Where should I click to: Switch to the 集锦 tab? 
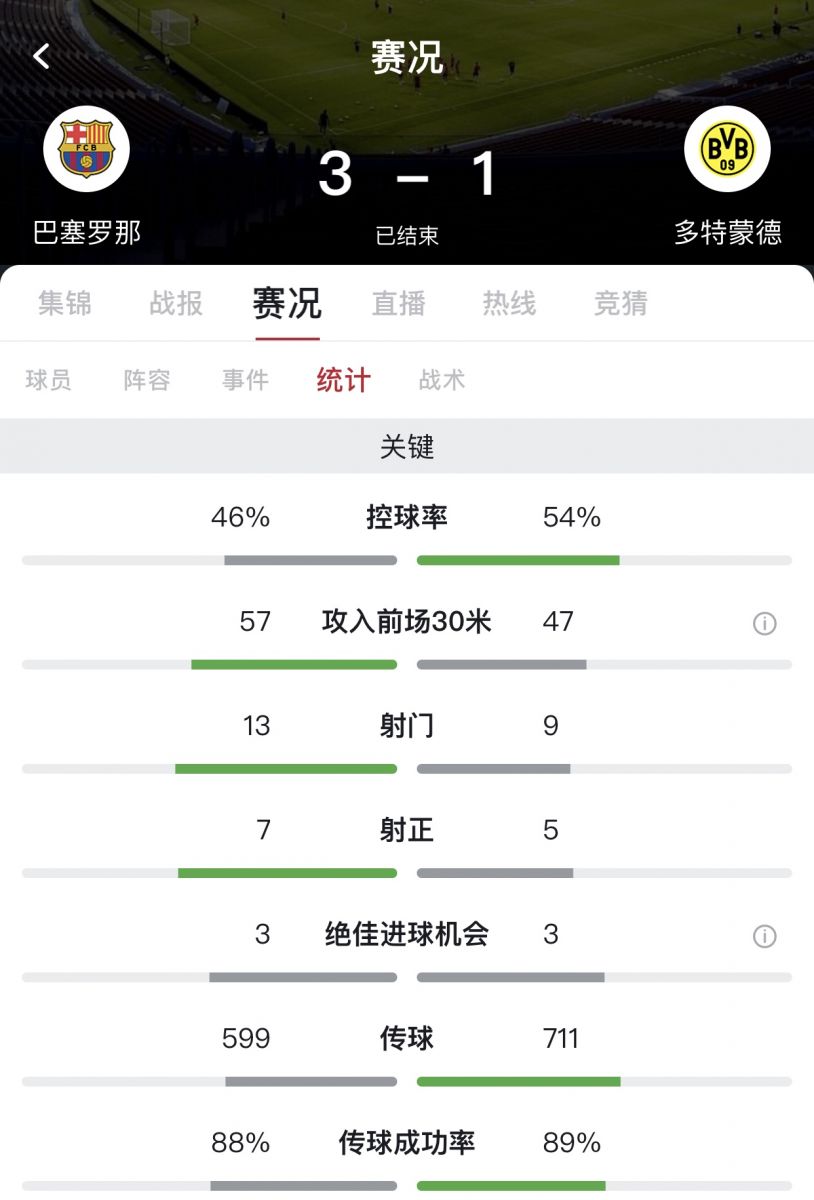tap(65, 303)
